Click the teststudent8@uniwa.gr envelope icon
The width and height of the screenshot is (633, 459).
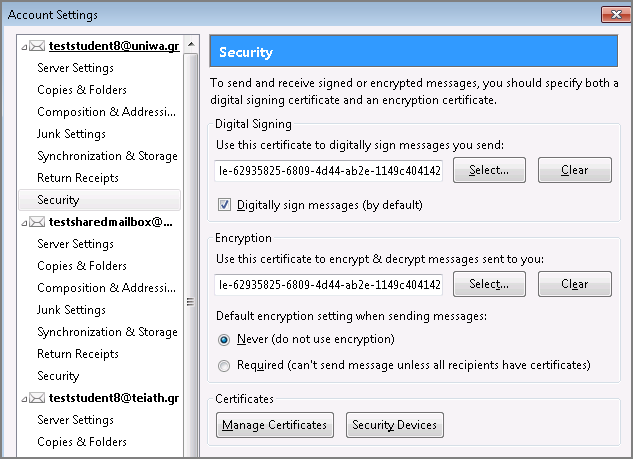37,46
